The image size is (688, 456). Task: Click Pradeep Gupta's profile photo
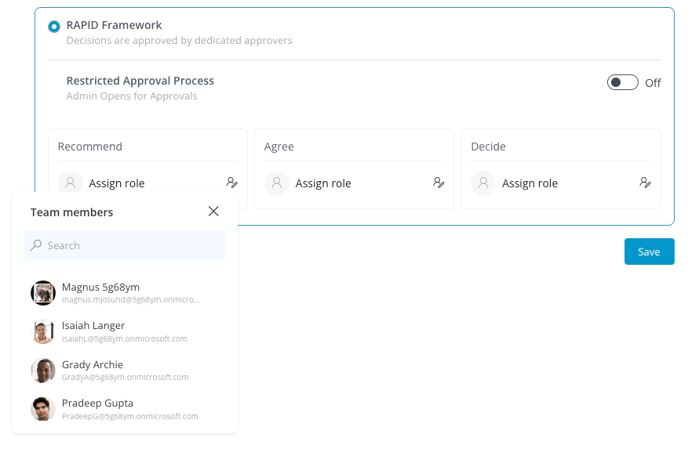pyautogui.click(x=43, y=409)
